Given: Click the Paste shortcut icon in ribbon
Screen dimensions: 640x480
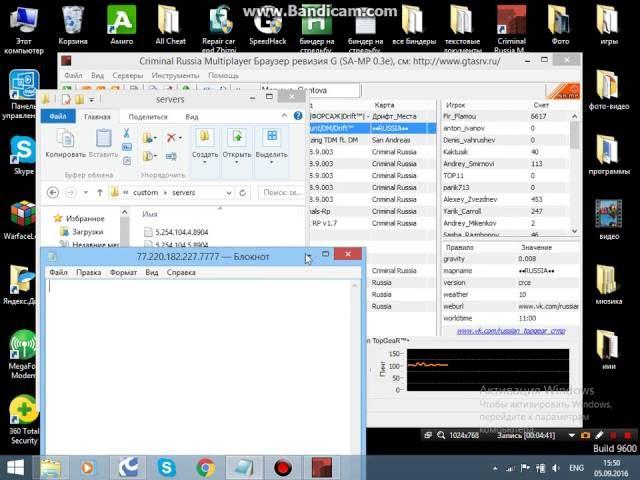Looking at the screenshot, I should [x=127, y=160].
